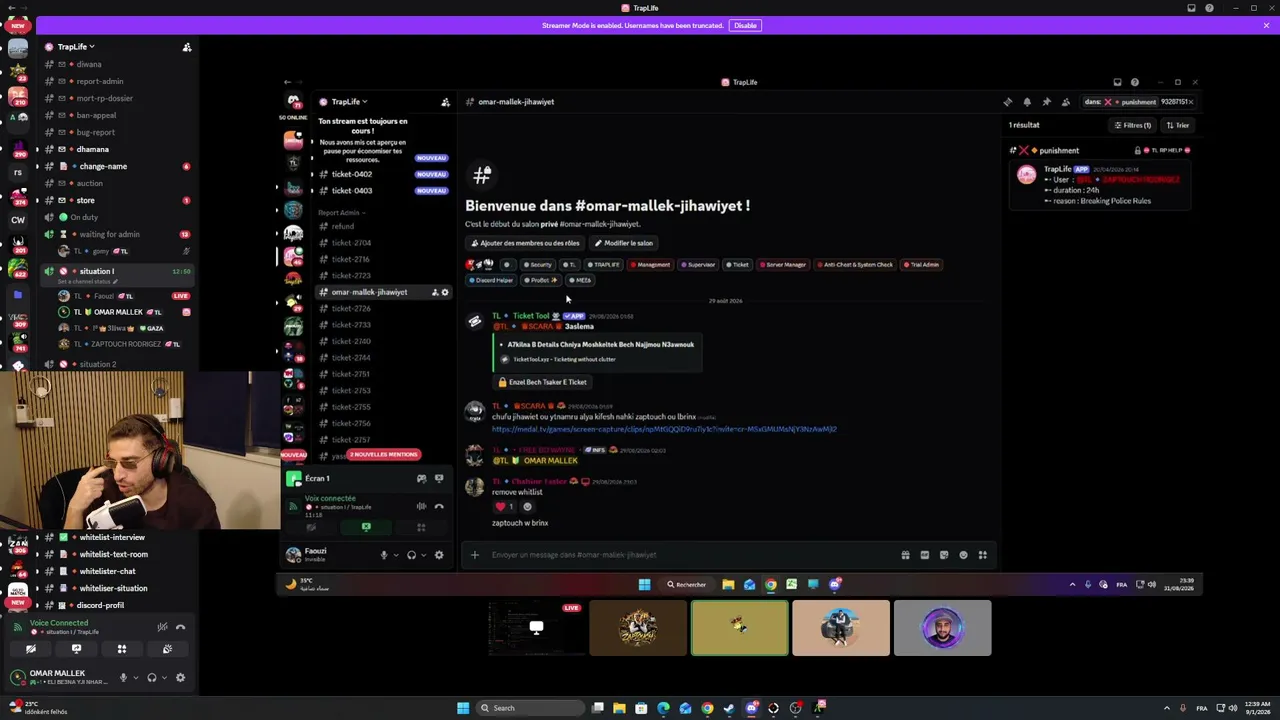Select the change-name channel
1280x720 pixels.
pos(103,166)
